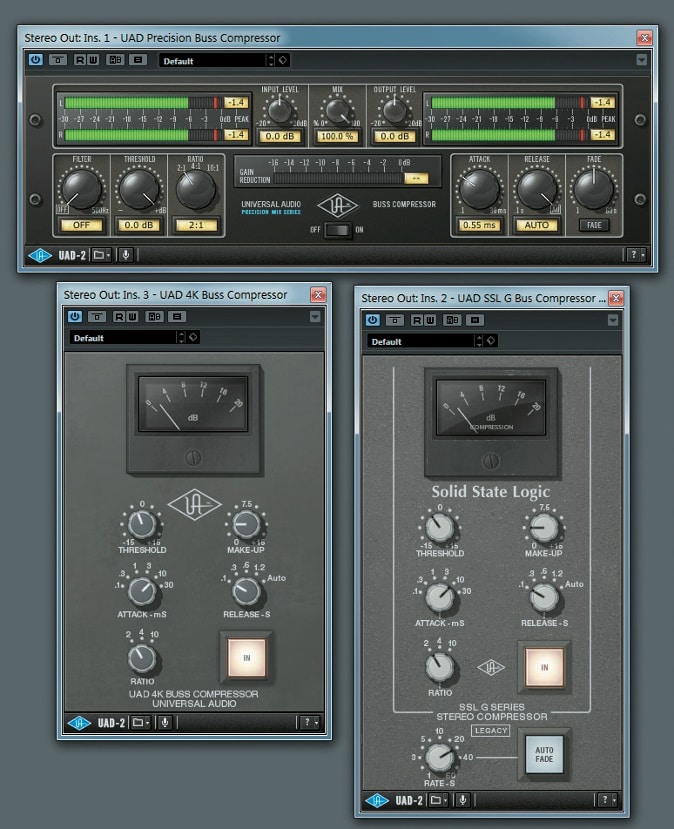Expand top-right arrow menu in Precision window
This screenshot has height=829, width=674.
coord(641,60)
